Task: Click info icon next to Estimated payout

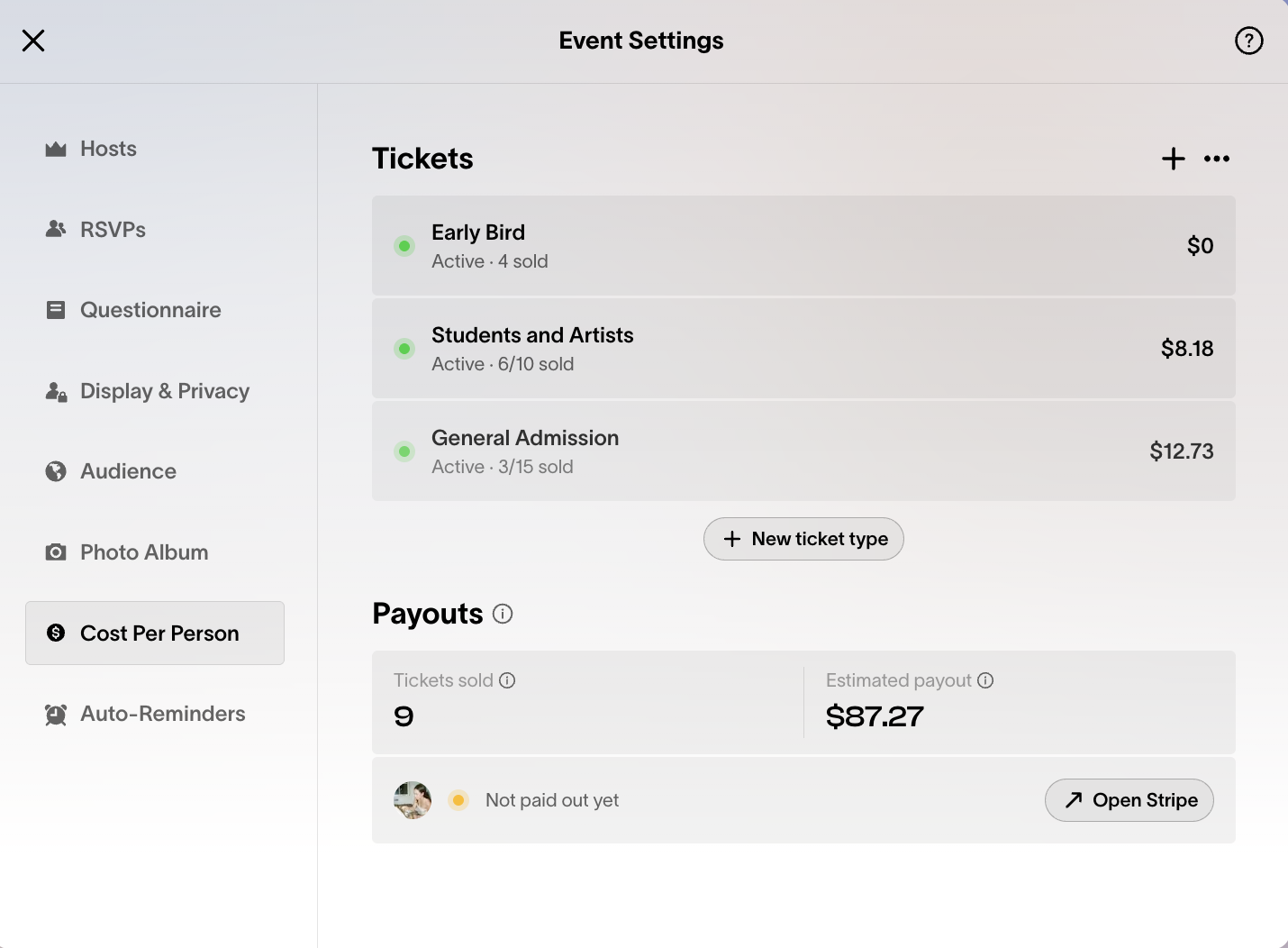Action: tap(985, 680)
